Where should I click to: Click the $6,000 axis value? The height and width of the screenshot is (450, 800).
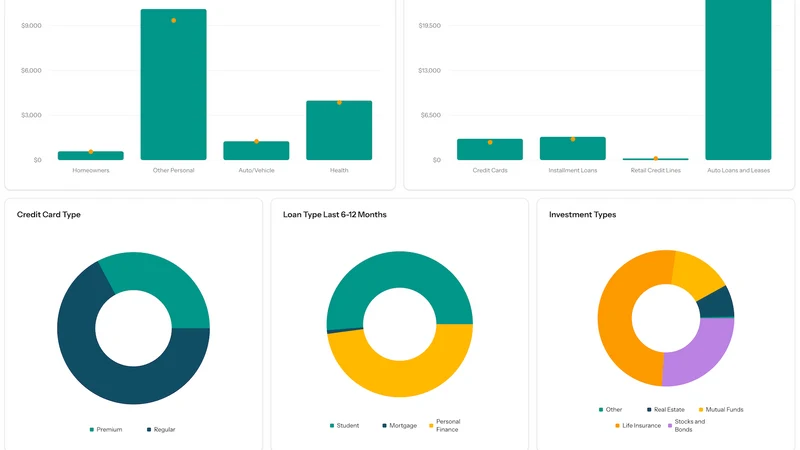click(x=31, y=70)
